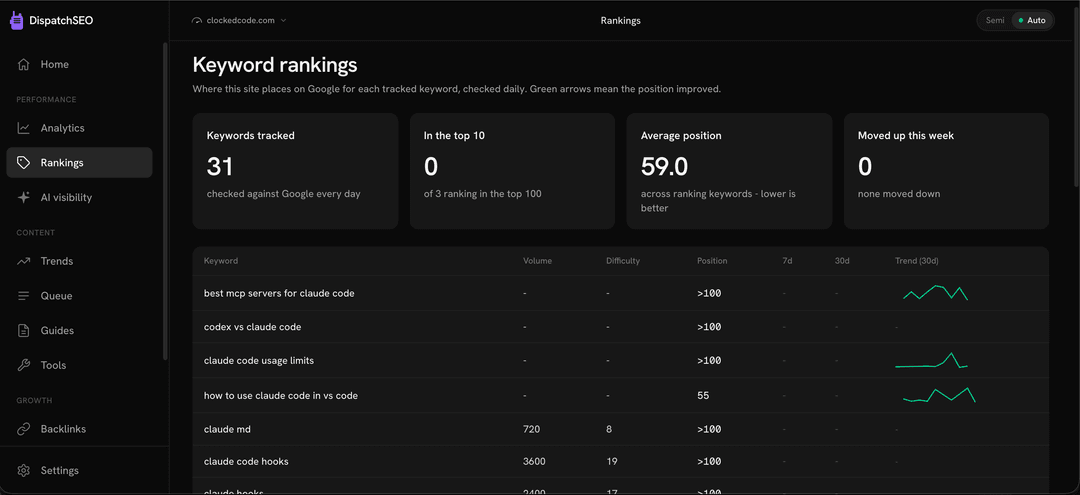Select keyword 'codex vs claude code'
This screenshot has width=1080, height=495.
tap(253, 327)
